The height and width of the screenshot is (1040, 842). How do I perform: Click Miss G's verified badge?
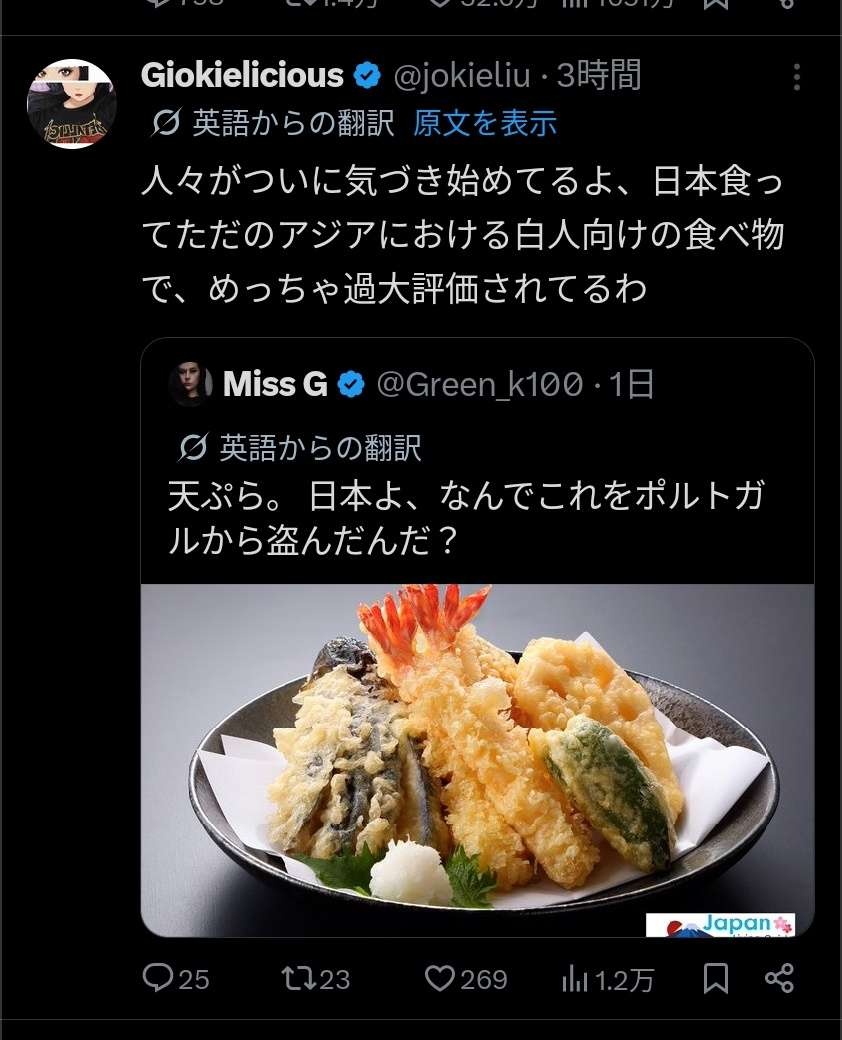351,384
